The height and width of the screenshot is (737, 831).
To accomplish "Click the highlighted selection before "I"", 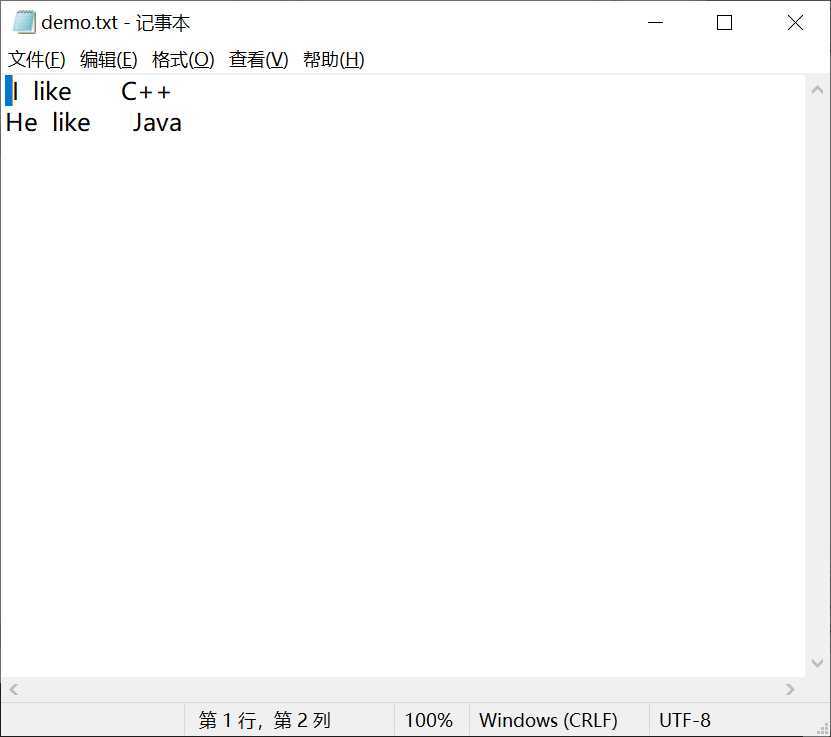I will 8,91.
